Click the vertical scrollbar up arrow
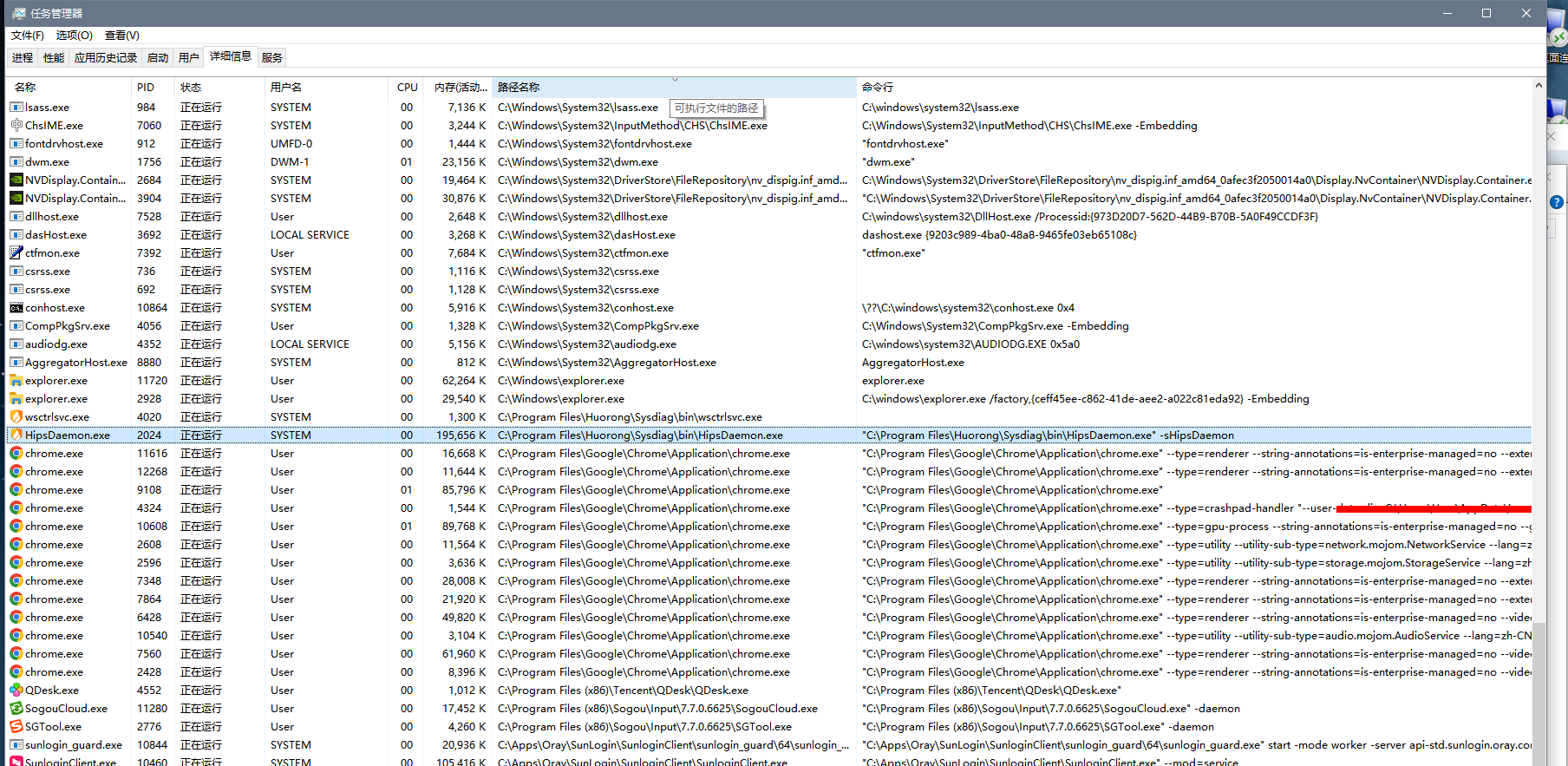 1539,86
